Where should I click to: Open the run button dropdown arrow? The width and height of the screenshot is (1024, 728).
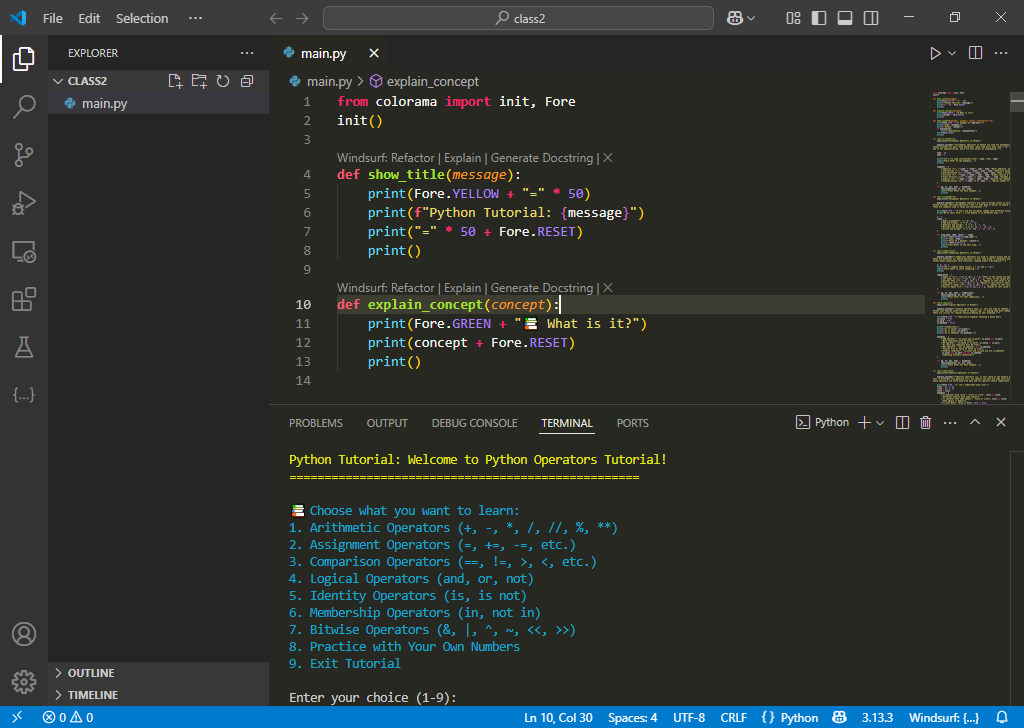[952, 54]
